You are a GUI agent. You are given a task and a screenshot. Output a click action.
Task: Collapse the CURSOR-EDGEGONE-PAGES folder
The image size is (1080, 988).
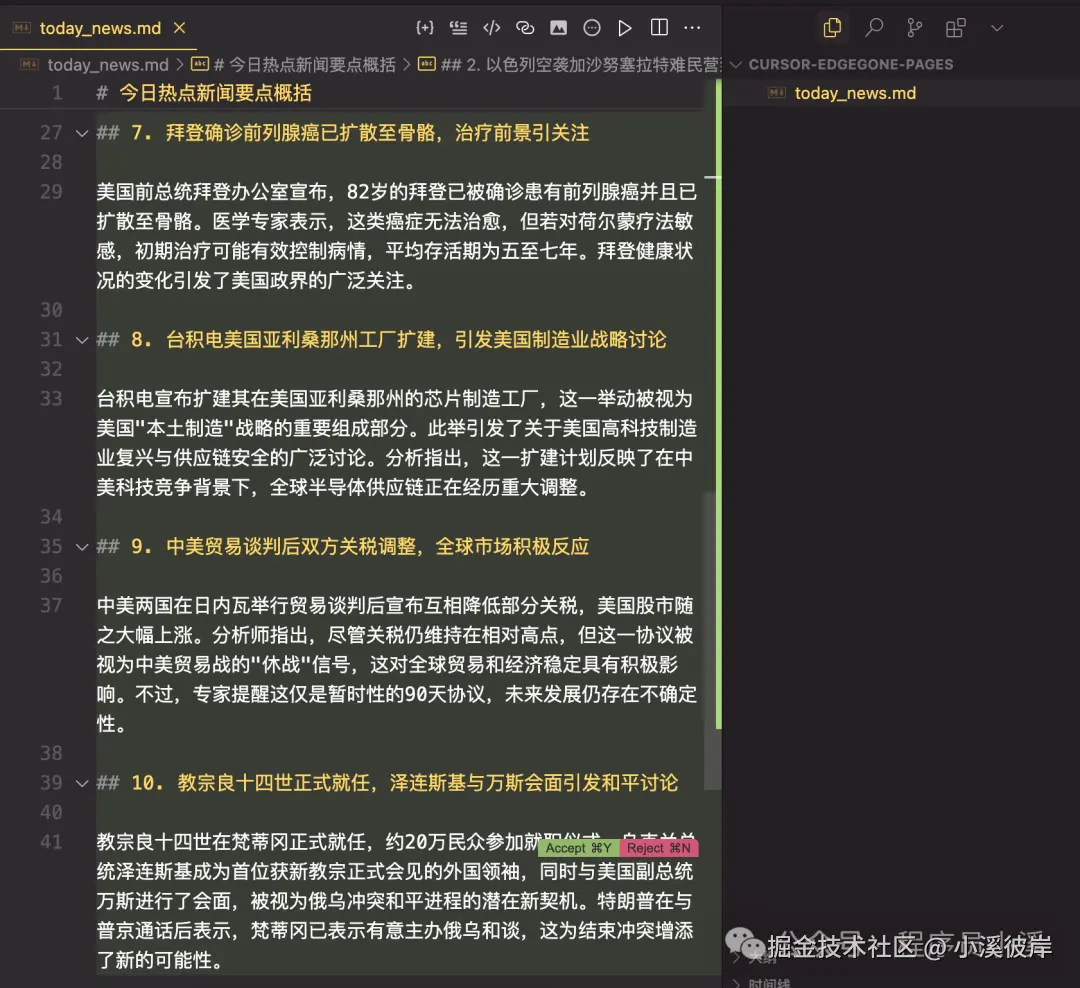(x=736, y=63)
